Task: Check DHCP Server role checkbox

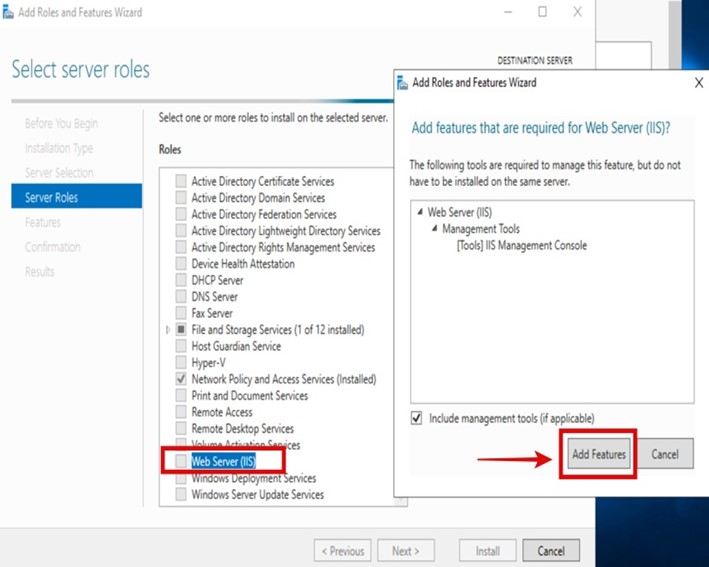Action: [181, 280]
